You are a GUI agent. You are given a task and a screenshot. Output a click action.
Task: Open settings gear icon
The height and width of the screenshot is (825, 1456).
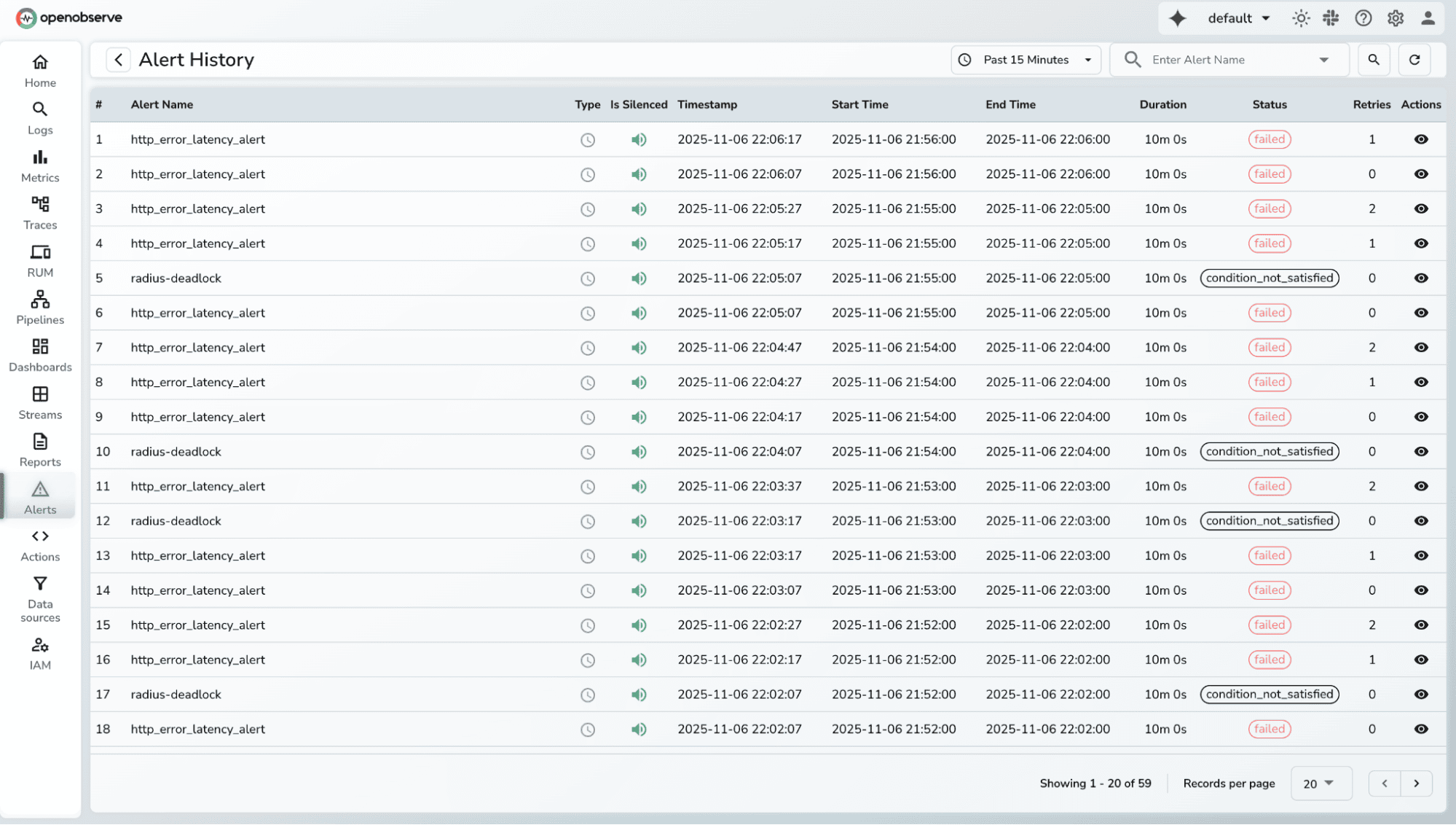pyautogui.click(x=1396, y=18)
